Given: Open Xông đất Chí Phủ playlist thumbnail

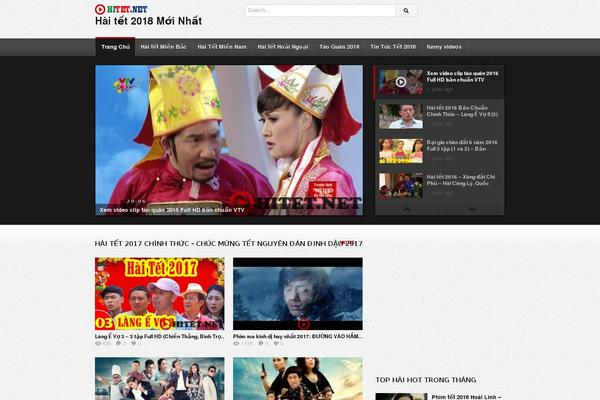Looking at the screenshot, I should (401, 185).
